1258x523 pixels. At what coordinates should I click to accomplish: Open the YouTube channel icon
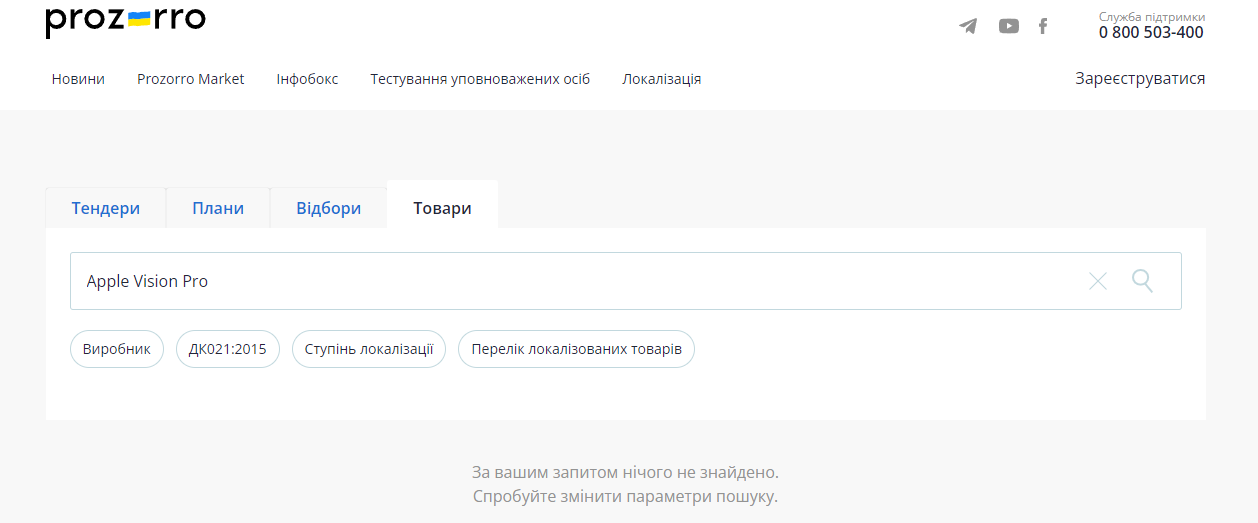1009,26
